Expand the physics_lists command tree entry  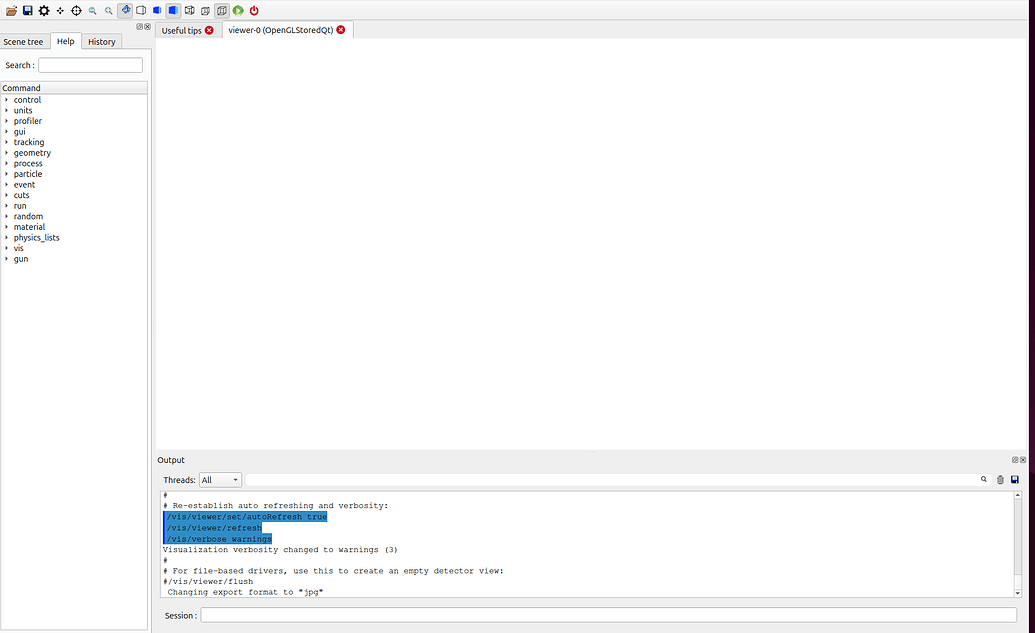click(37, 237)
